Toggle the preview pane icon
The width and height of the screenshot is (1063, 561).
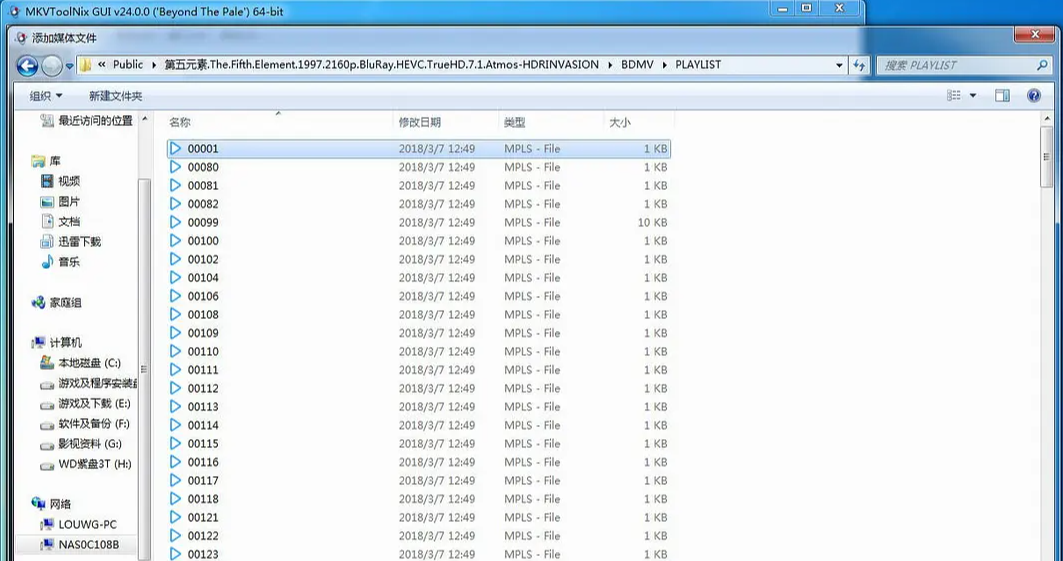coord(1002,96)
